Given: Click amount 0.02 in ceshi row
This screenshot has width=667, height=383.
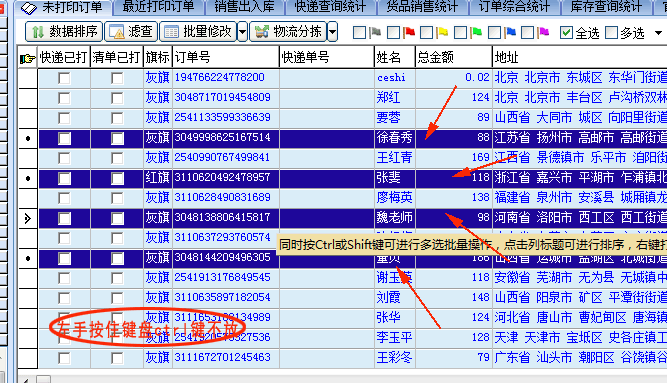Looking at the screenshot, I should [x=477, y=77].
